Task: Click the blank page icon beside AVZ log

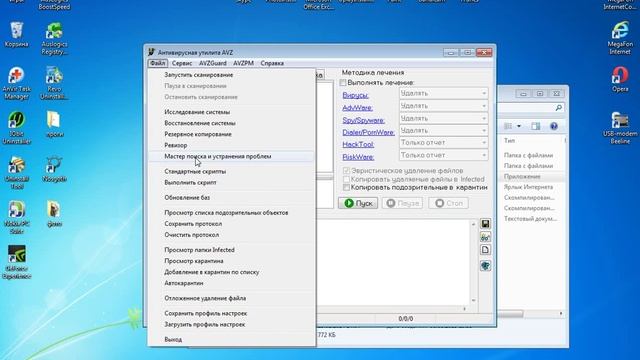Action: (485, 250)
